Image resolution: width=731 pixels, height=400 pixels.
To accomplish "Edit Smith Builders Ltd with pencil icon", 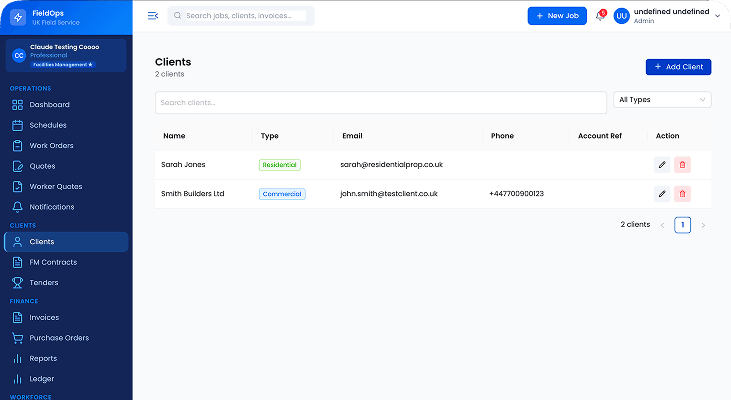I will [662, 194].
